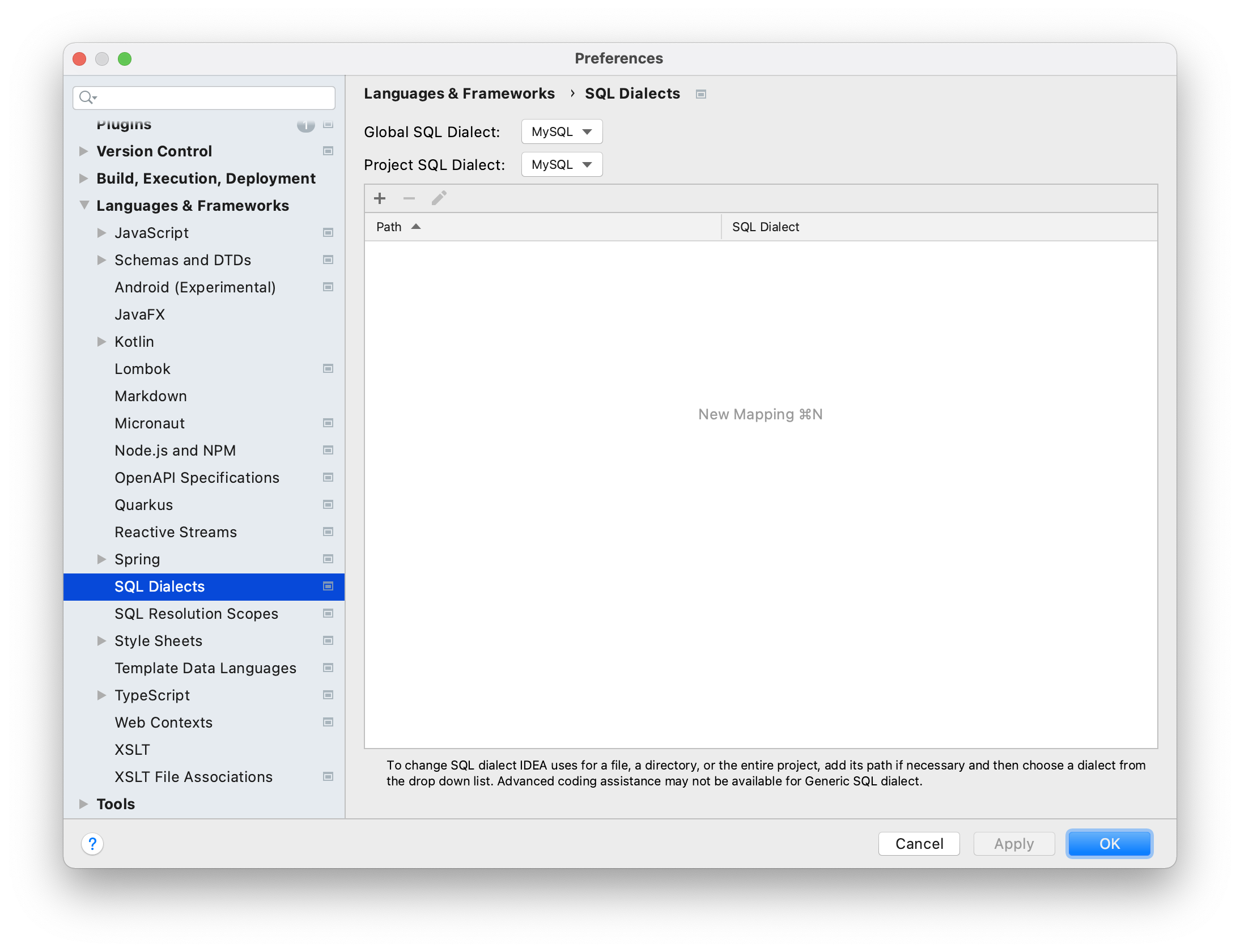This screenshot has height=952, width=1240.
Task: Click the settings square icon next to Micronaut
Action: coord(328,423)
